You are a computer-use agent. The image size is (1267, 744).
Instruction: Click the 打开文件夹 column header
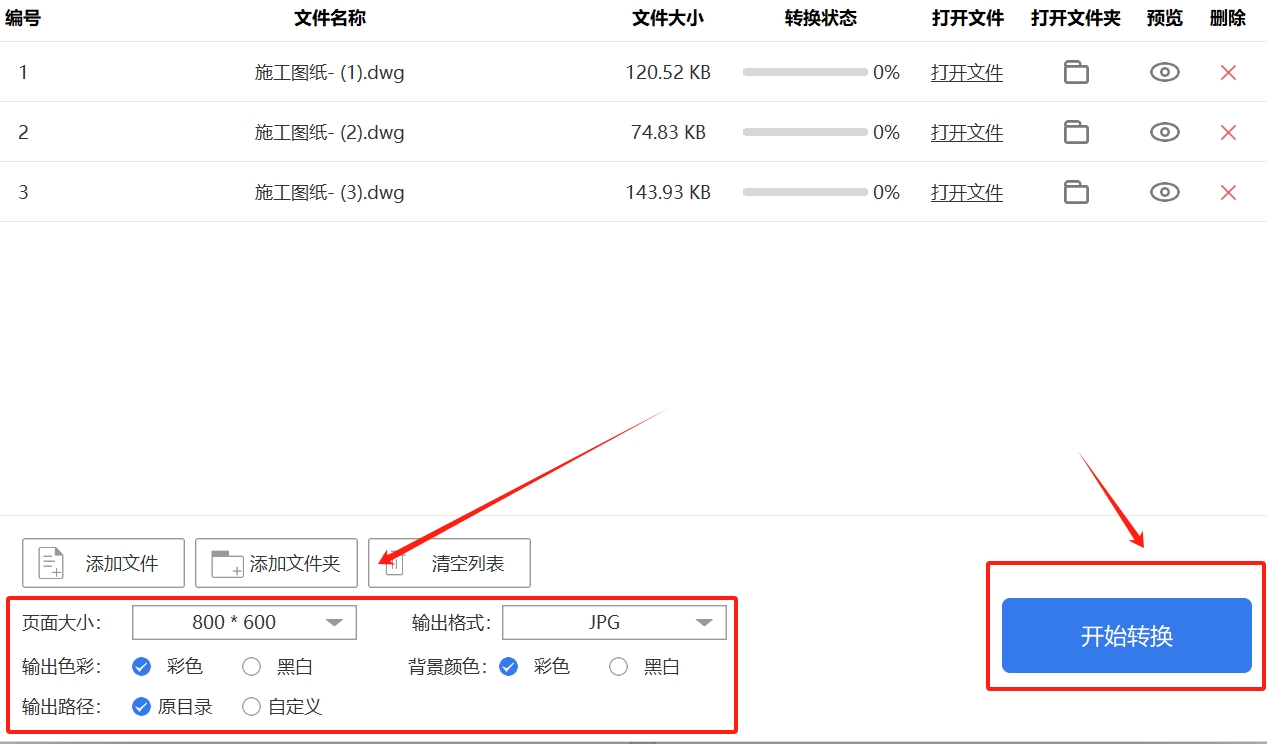pyautogui.click(x=1076, y=18)
